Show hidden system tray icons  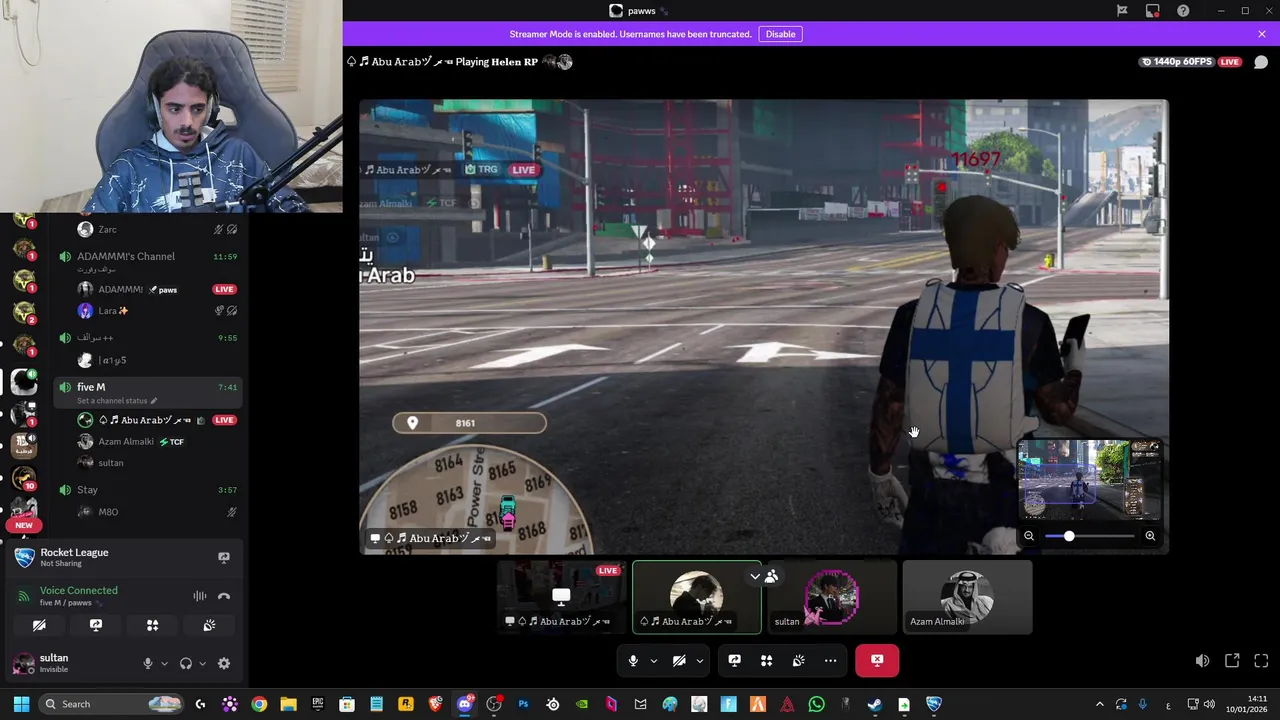pos(1100,704)
